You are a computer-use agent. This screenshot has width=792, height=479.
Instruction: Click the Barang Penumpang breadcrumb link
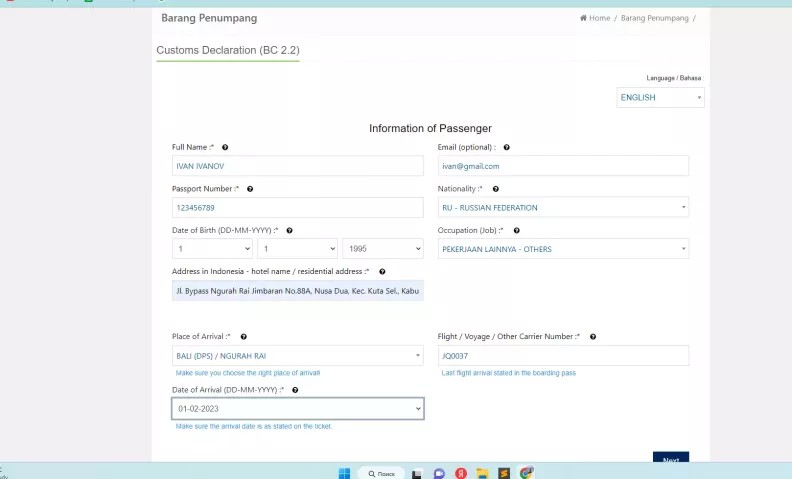pyautogui.click(x=655, y=18)
